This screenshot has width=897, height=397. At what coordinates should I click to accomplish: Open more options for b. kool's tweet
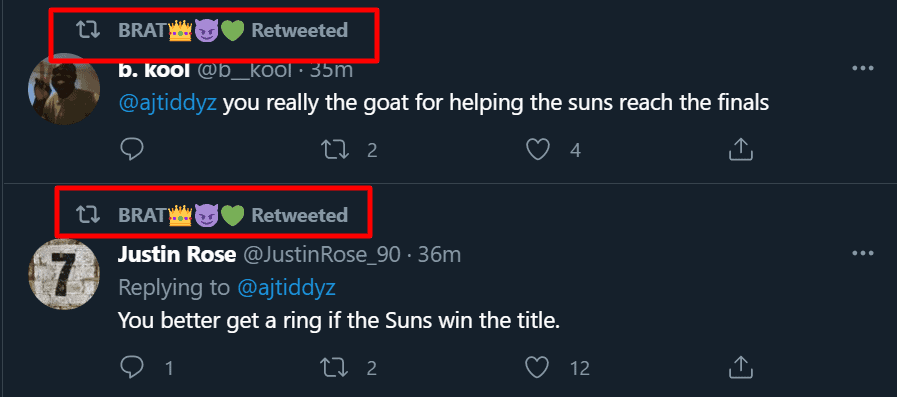(x=863, y=69)
